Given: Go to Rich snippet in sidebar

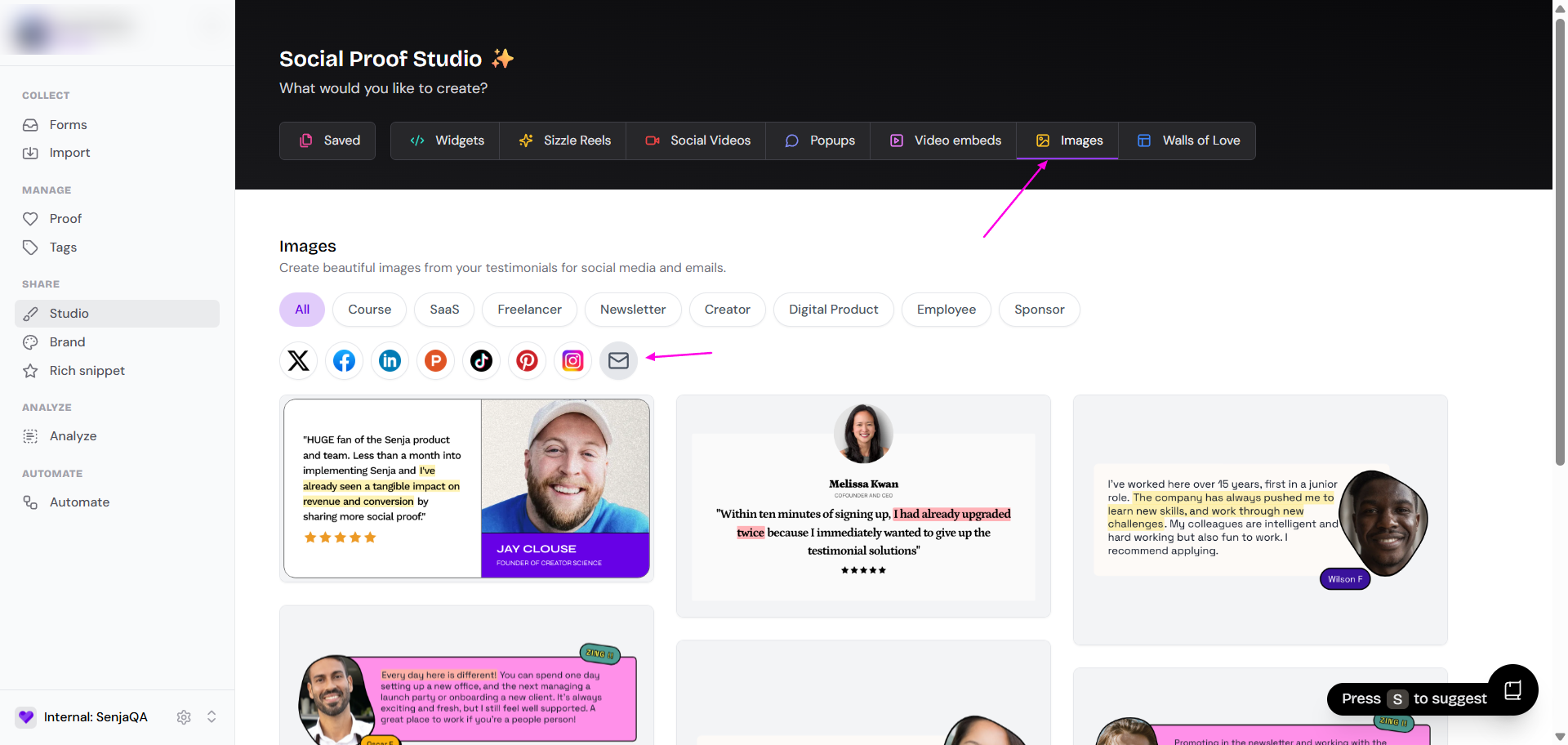Looking at the screenshot, I should pos(87,371).
